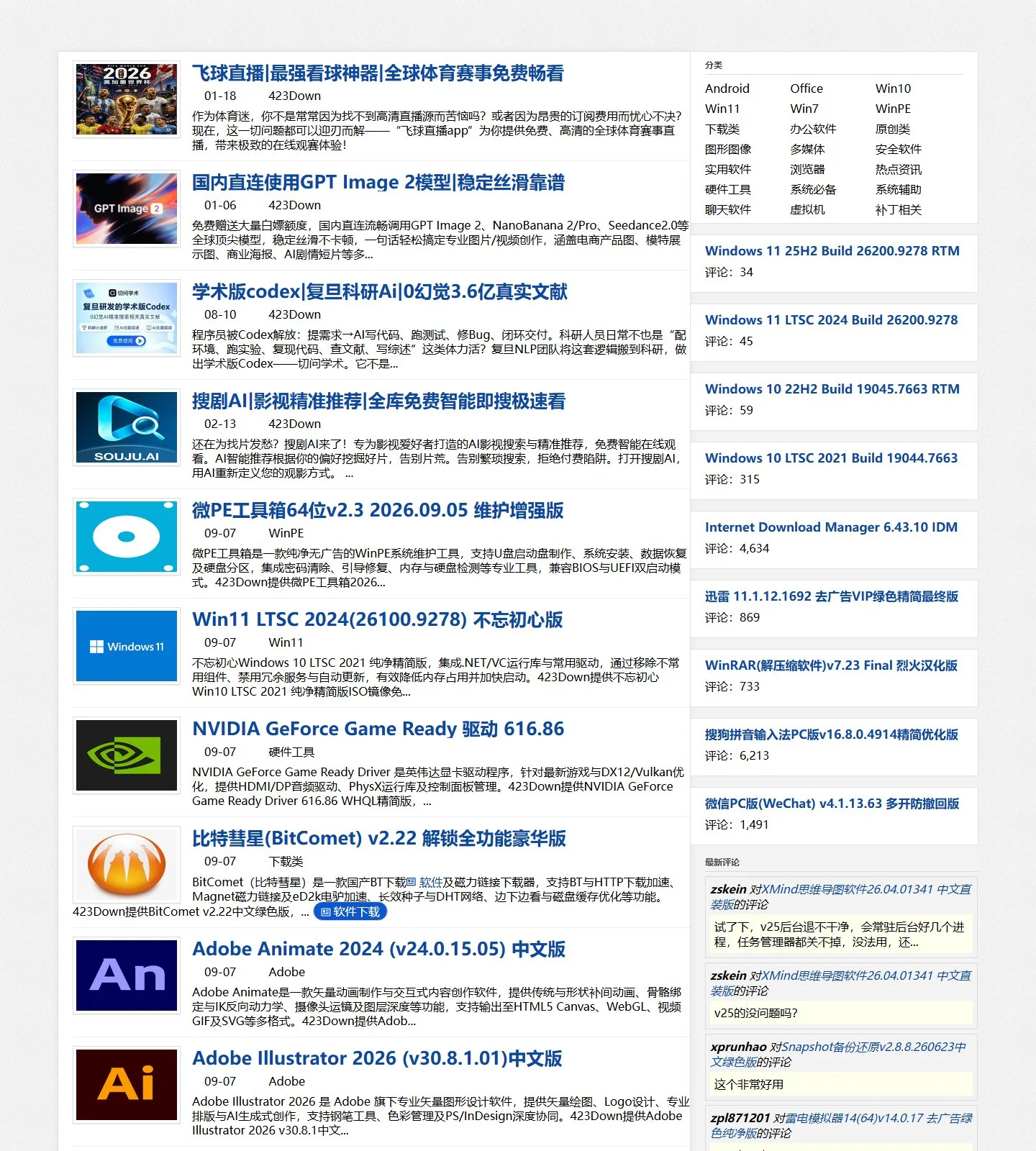Open the 学术版Codex thumbnail image

tap(127, 318)
